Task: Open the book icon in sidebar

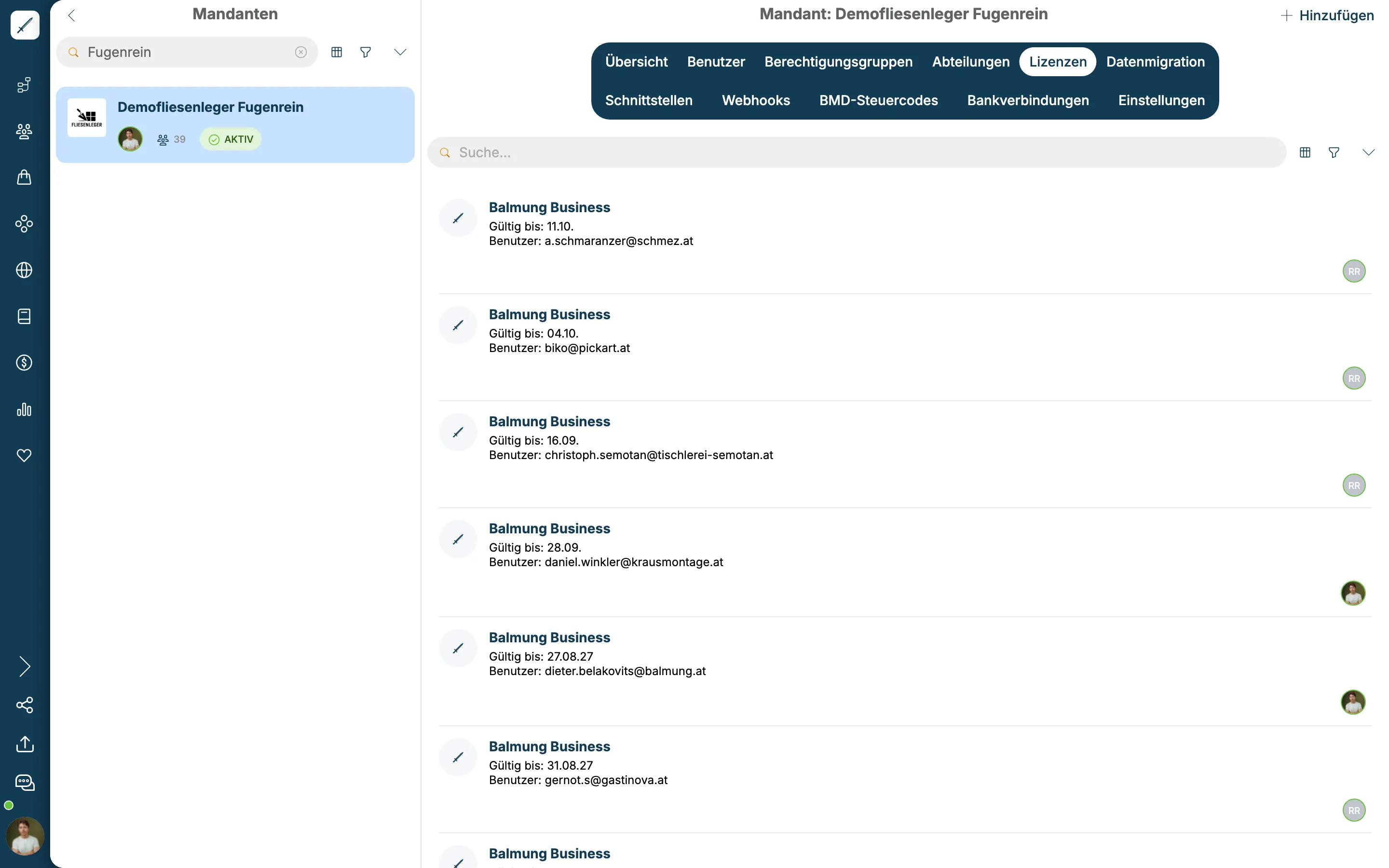Action: coord(24,316)
